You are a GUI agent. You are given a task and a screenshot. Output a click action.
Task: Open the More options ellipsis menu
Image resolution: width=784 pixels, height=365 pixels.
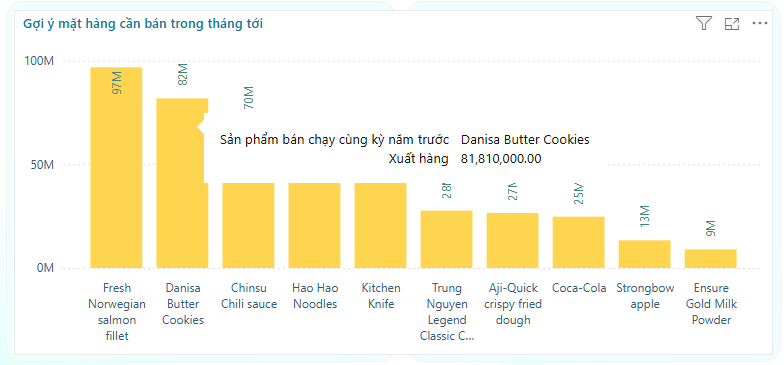[760, 24]
